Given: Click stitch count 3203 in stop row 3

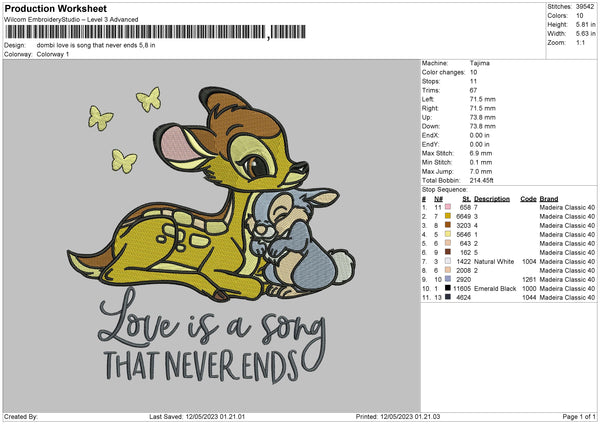Looking at the screenshot, I should (463, 225).
